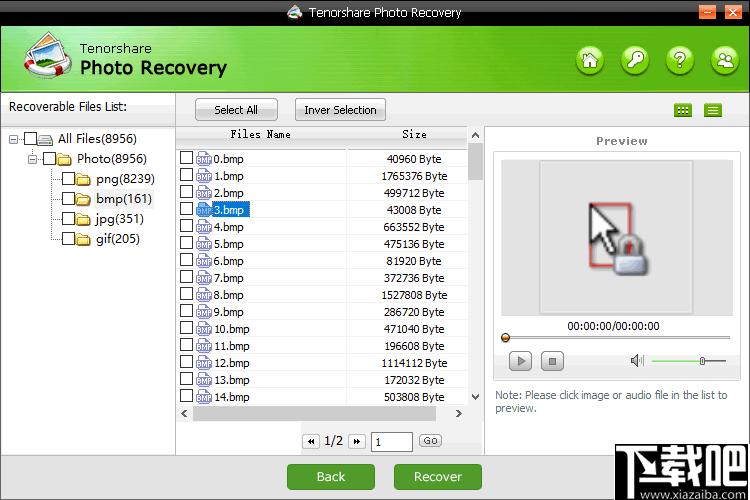750x500 pixels.
Task: Click the Inver Selection button
Action: (341, 110)
